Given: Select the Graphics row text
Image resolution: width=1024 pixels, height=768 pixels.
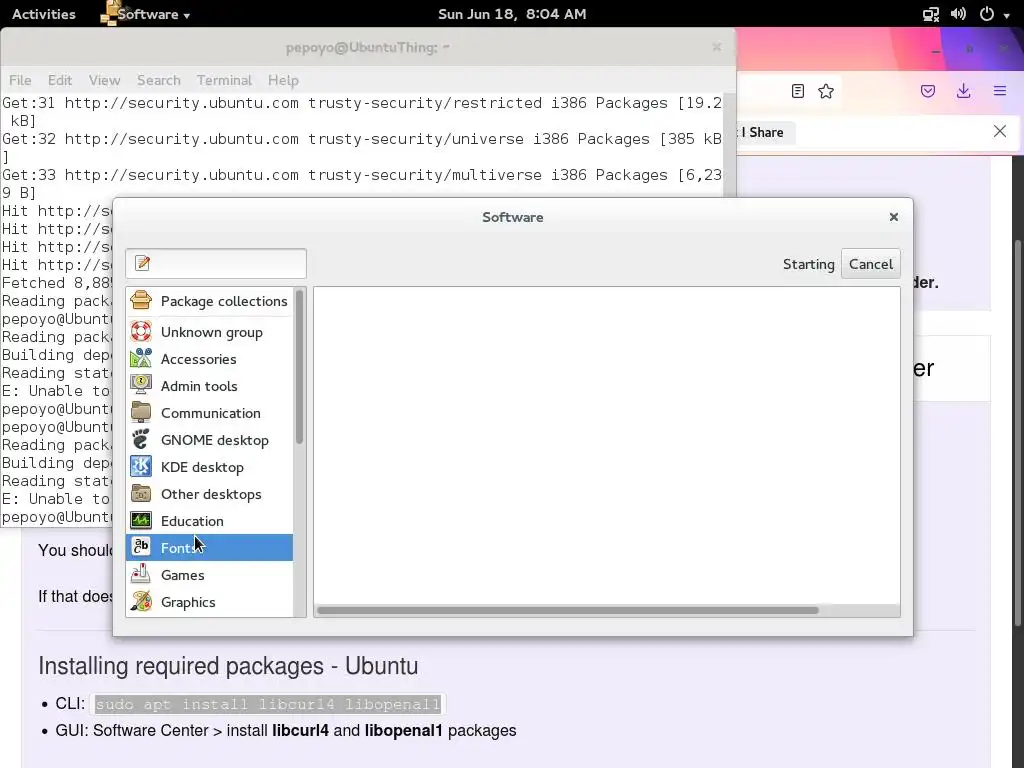Looking at the screenshot, I should point(188,602).
